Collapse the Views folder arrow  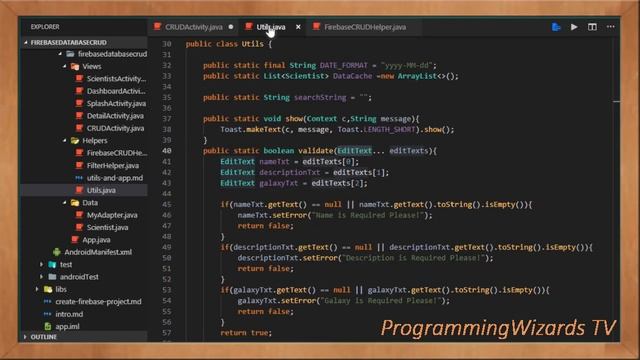coord(64,66)
